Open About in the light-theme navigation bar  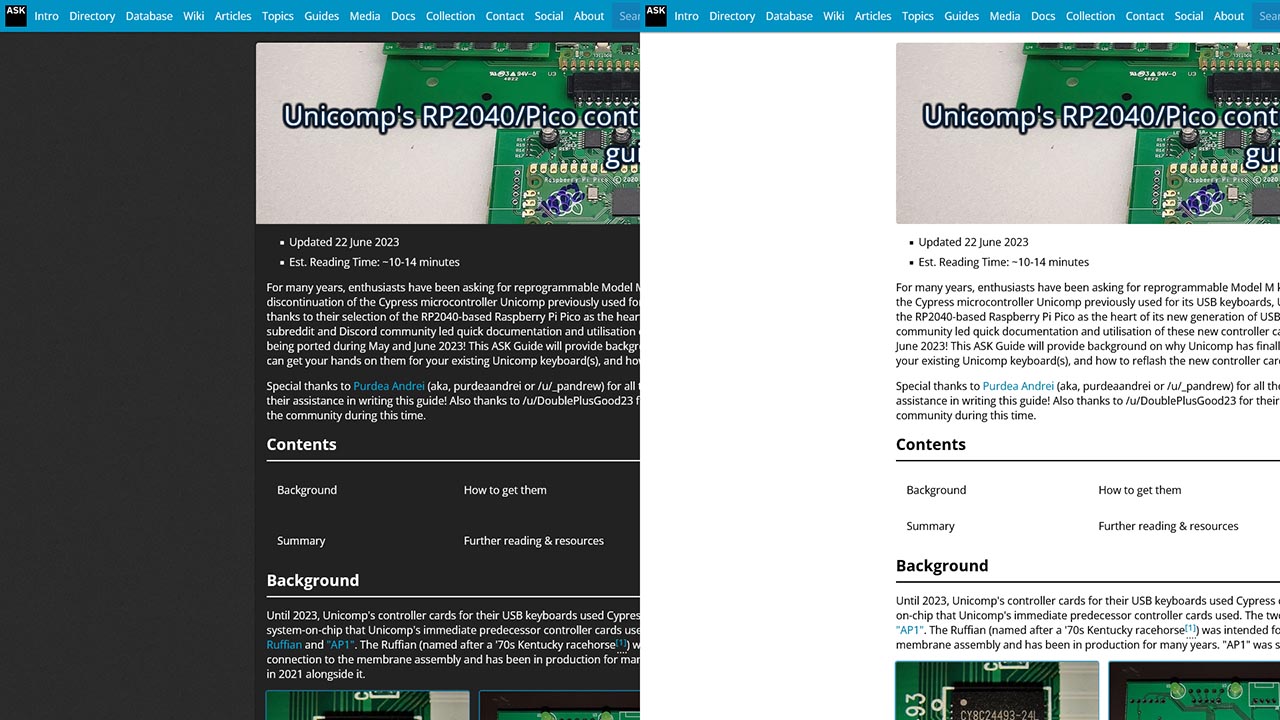point(1229,16)
